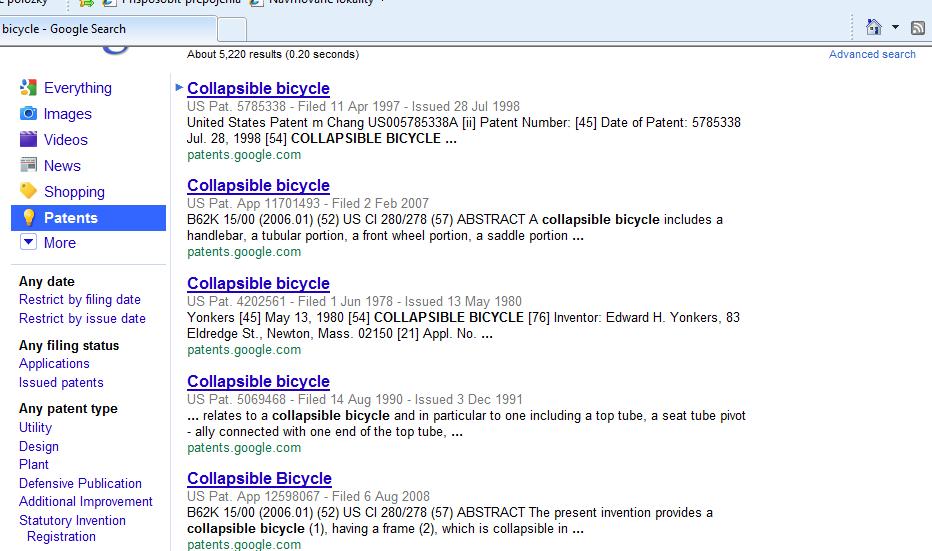Open dropdown arrow next to Home icon
The height and width of the screenshot is (551, 932).
895,27
